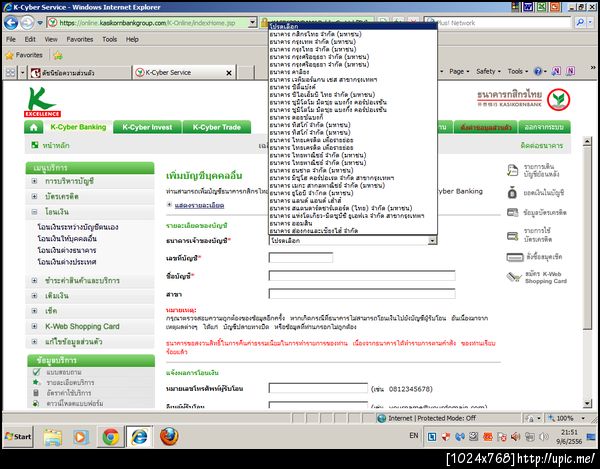The image size is (600, 469).
Task: Choose ธนาคาร ธนชาต in the bank list
Action: (352, 170)
